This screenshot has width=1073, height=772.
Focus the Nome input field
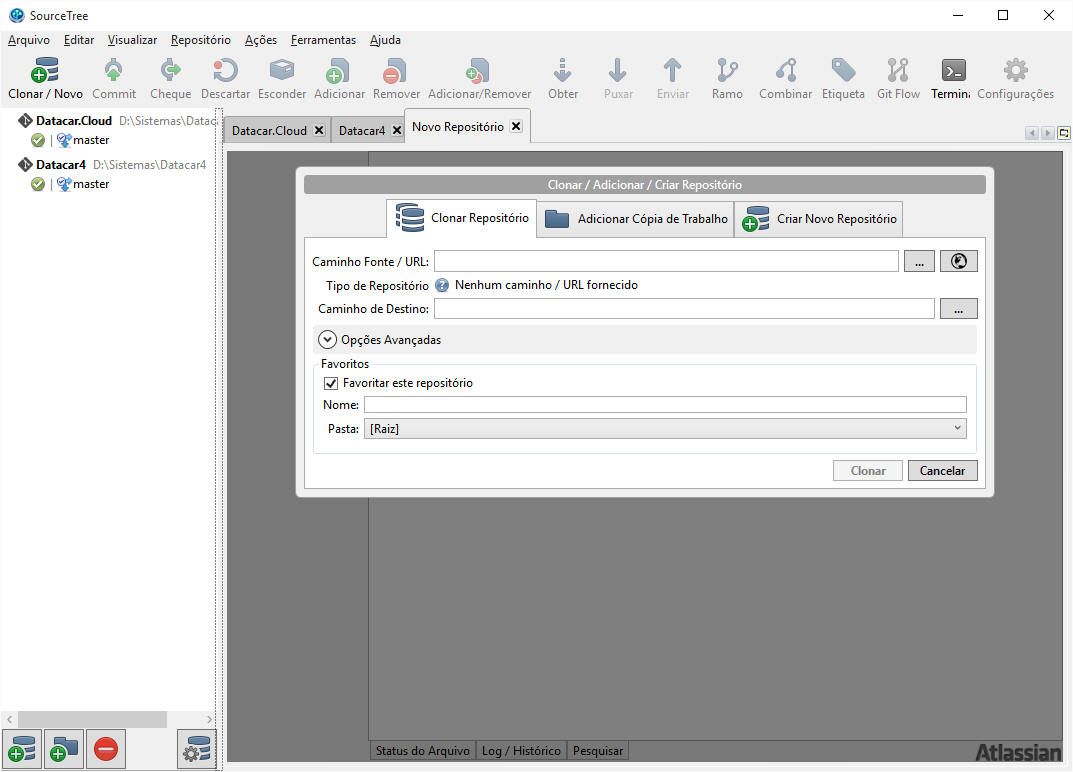click(x=665, y=404)
